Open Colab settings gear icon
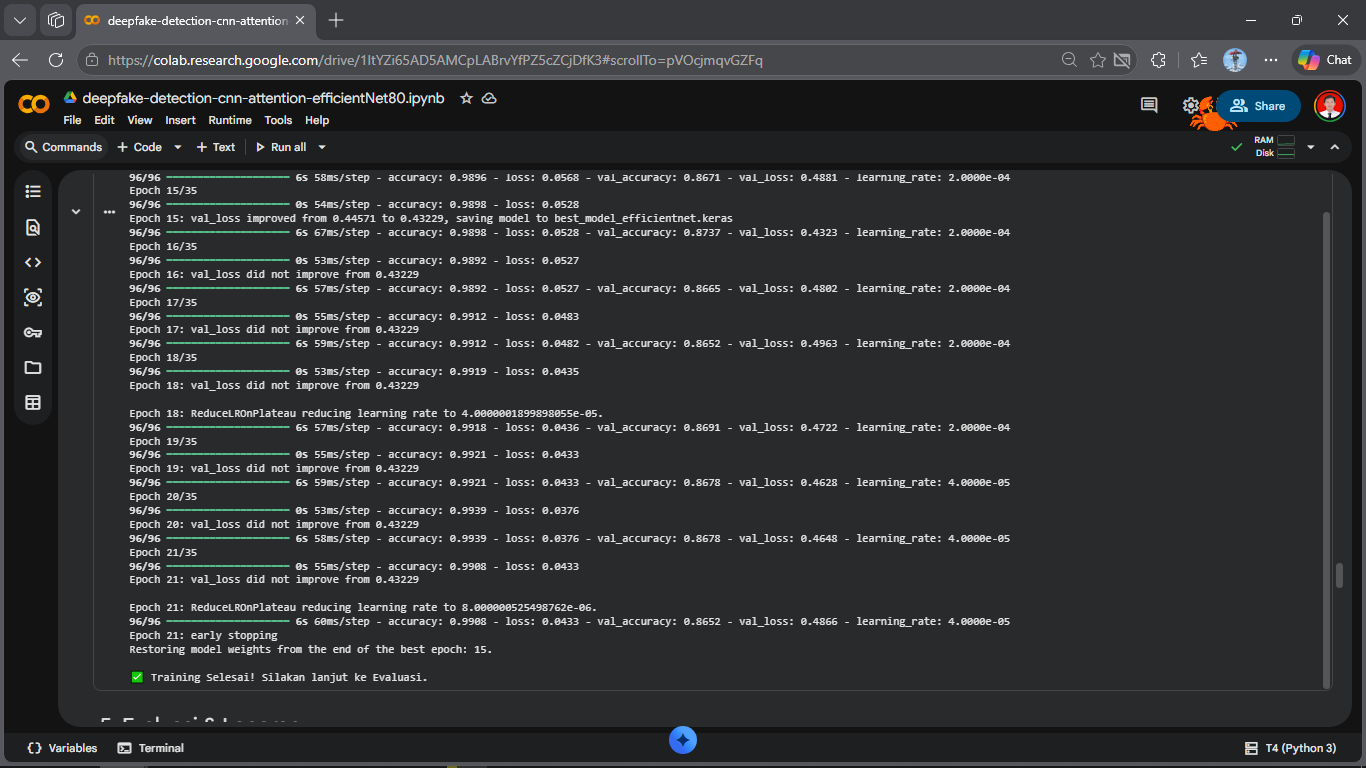The width and height of the screenshot is (1366, 768). [x=1190, y=105]
